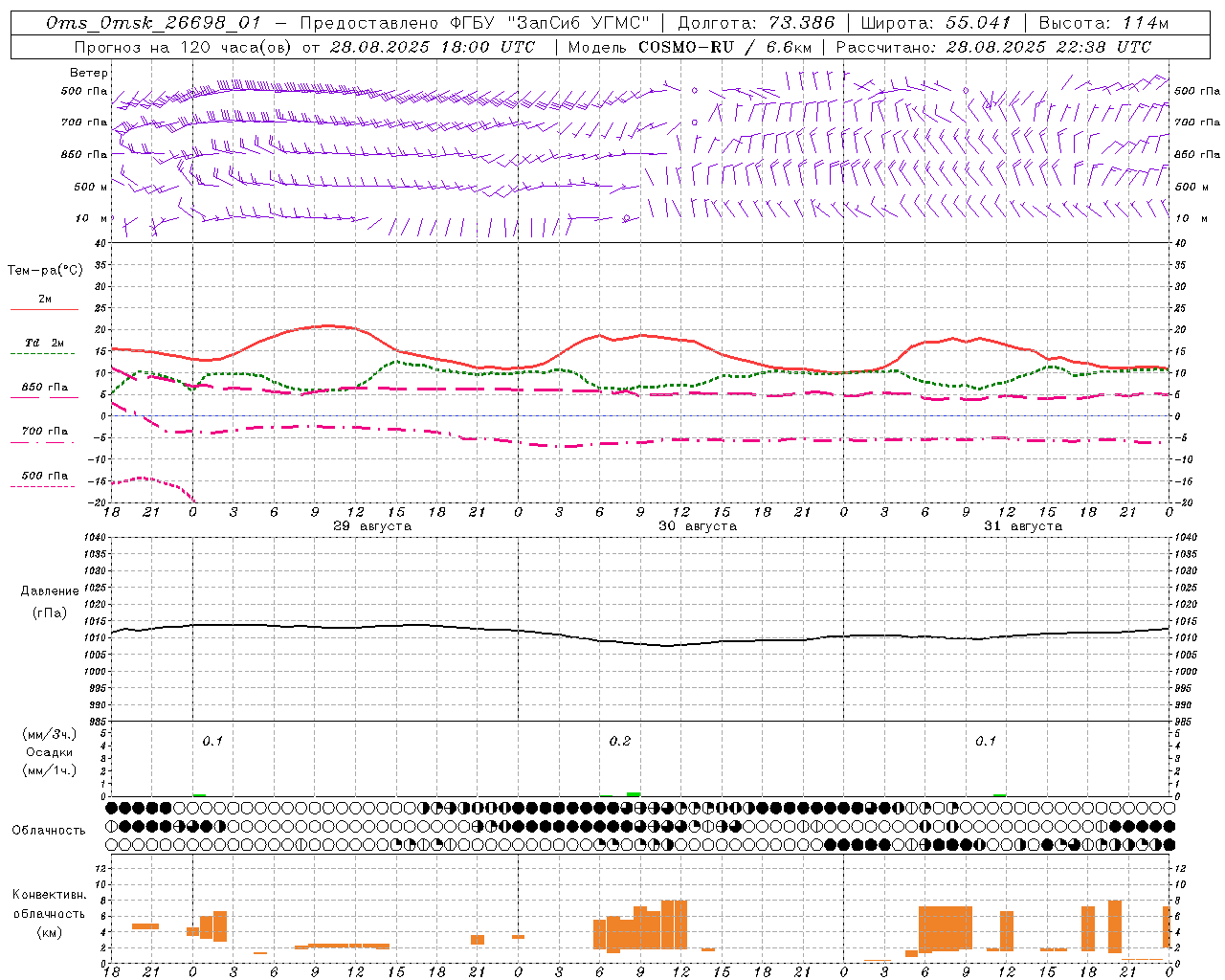Click the Конвективн. облачность (км) label
Screen dimensions: 1225x980
click(50, 914)
